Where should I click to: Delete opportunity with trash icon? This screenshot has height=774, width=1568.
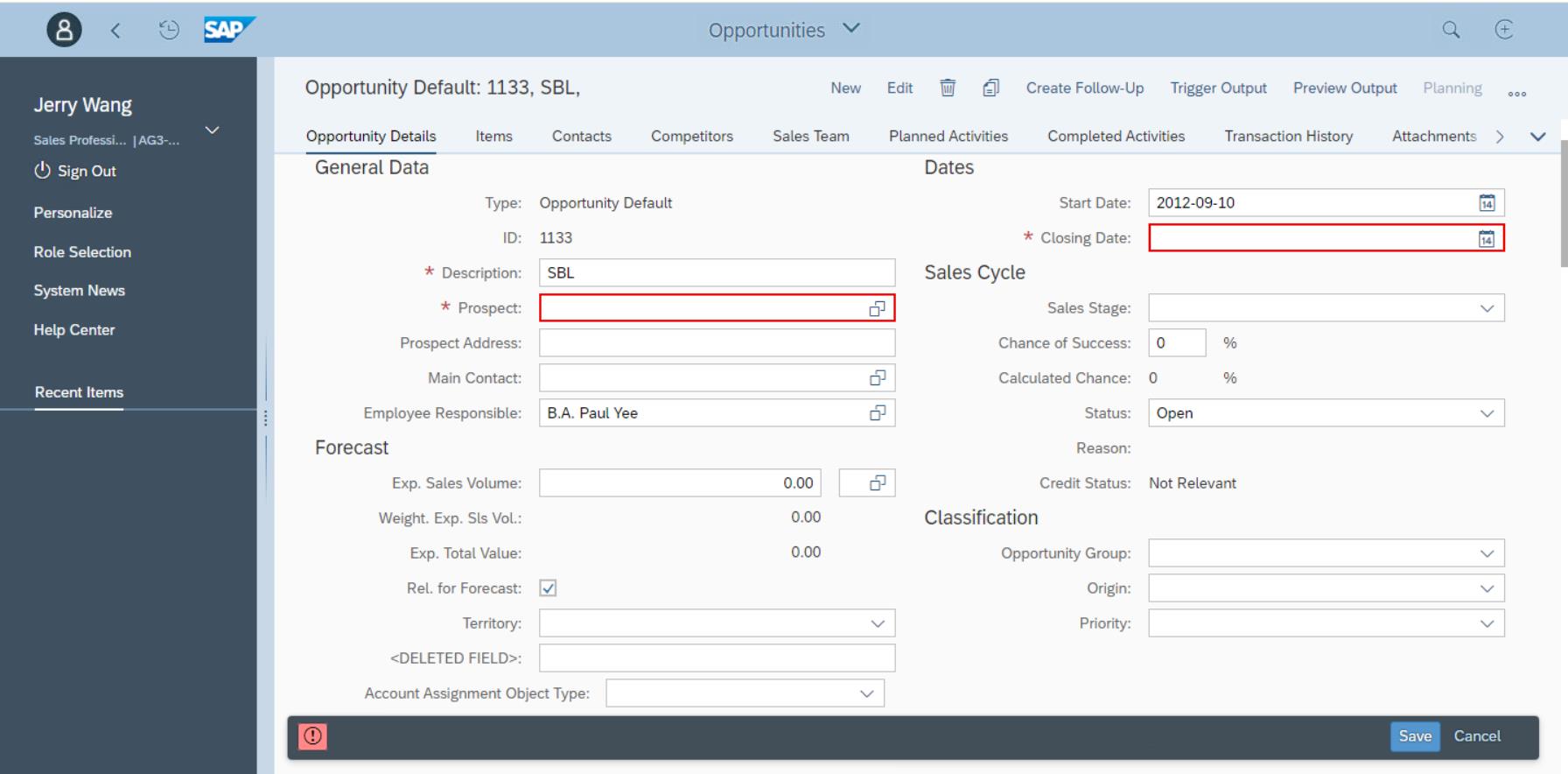(948, 88)
